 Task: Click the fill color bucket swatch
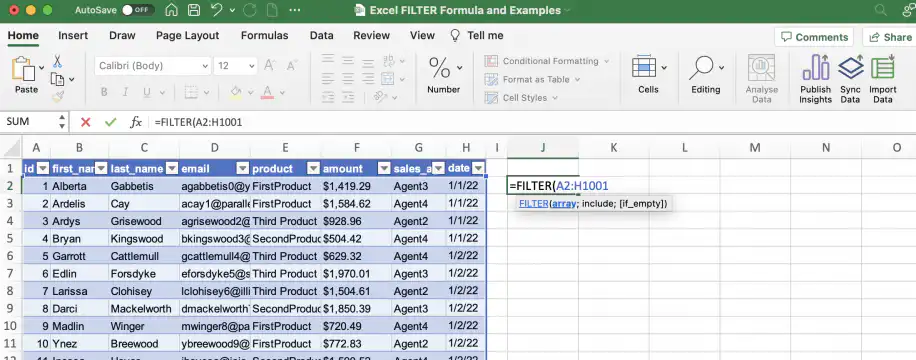[236, 92]
